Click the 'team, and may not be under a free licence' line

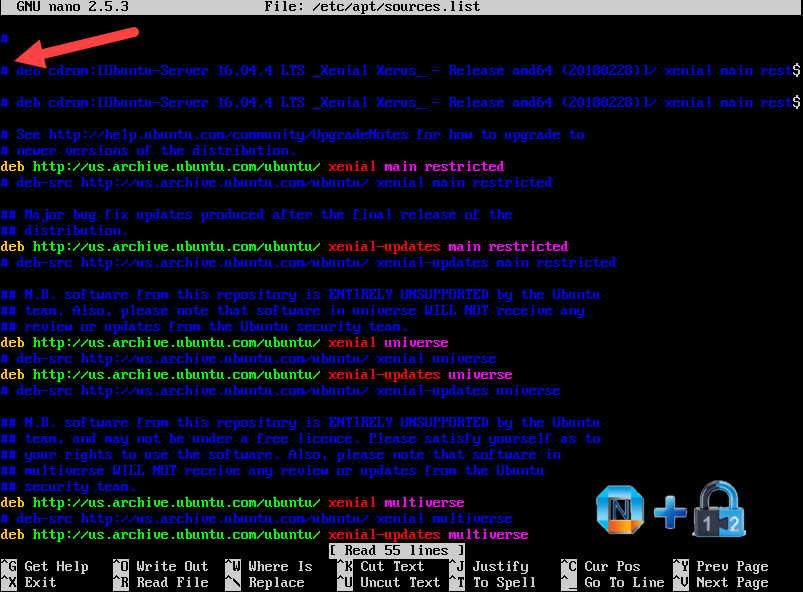(301, 438)
